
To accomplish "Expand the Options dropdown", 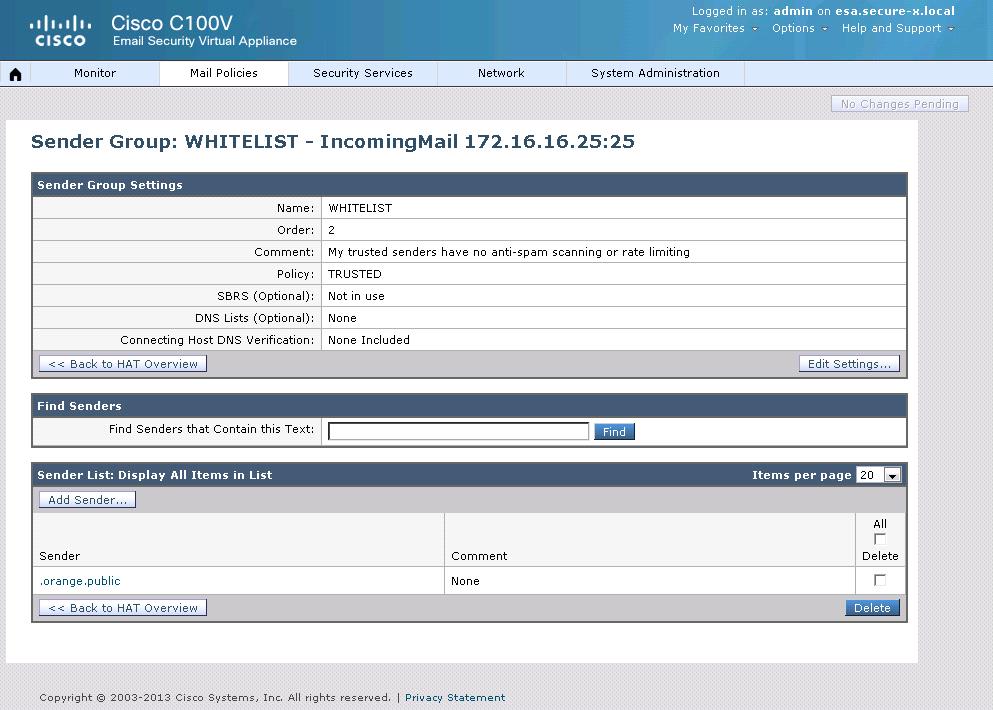I will click(x=799, y=29).
